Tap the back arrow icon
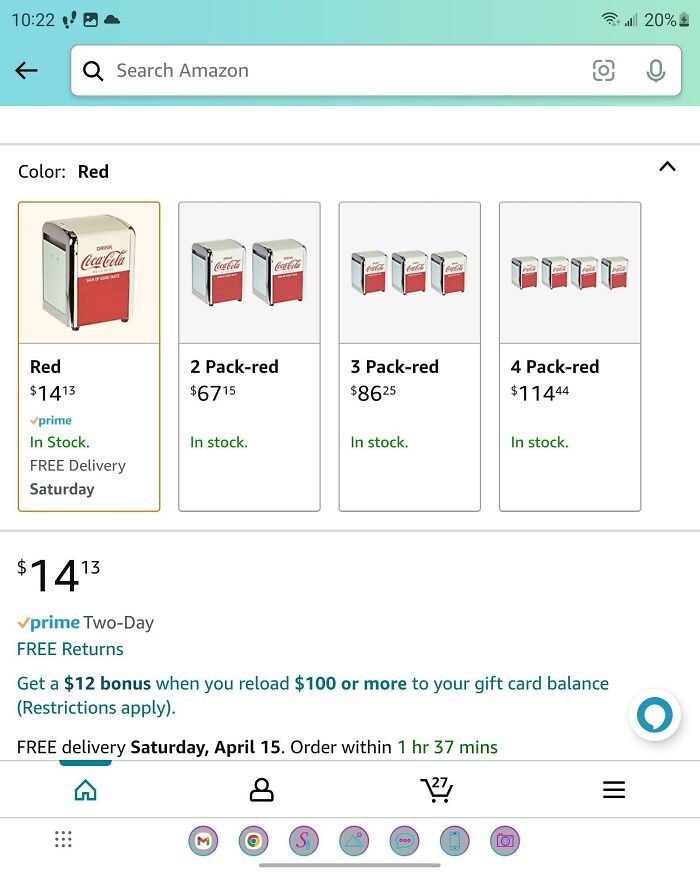700x874 pixels. click(27, 71)
